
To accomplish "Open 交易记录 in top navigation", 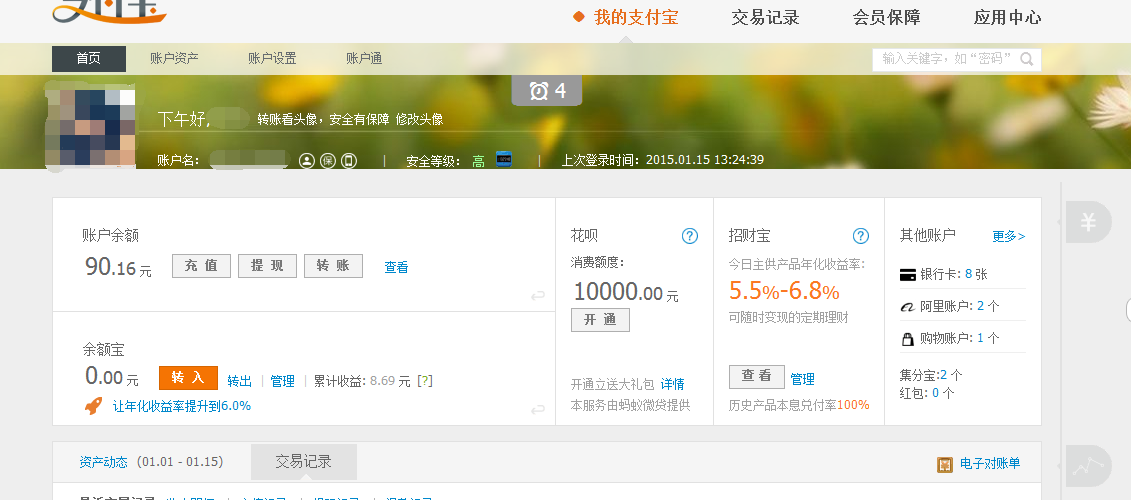I will click(x=765, y=17).
